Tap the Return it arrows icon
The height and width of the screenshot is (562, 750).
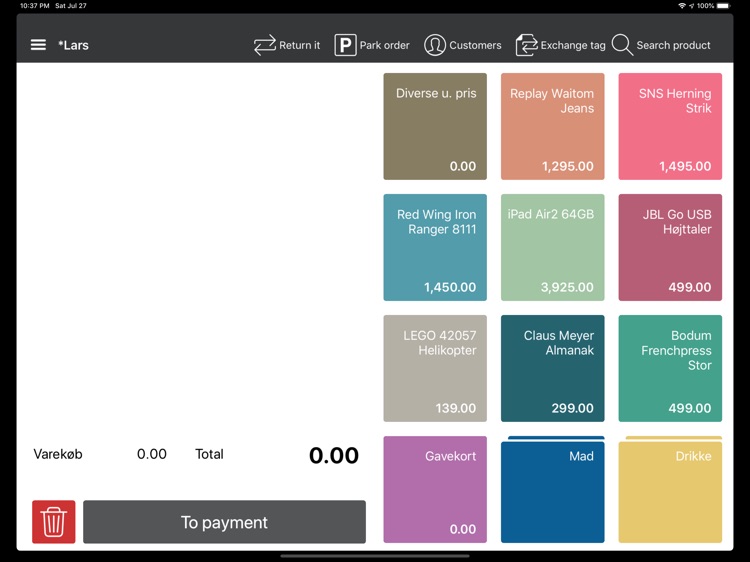(265, 45)
